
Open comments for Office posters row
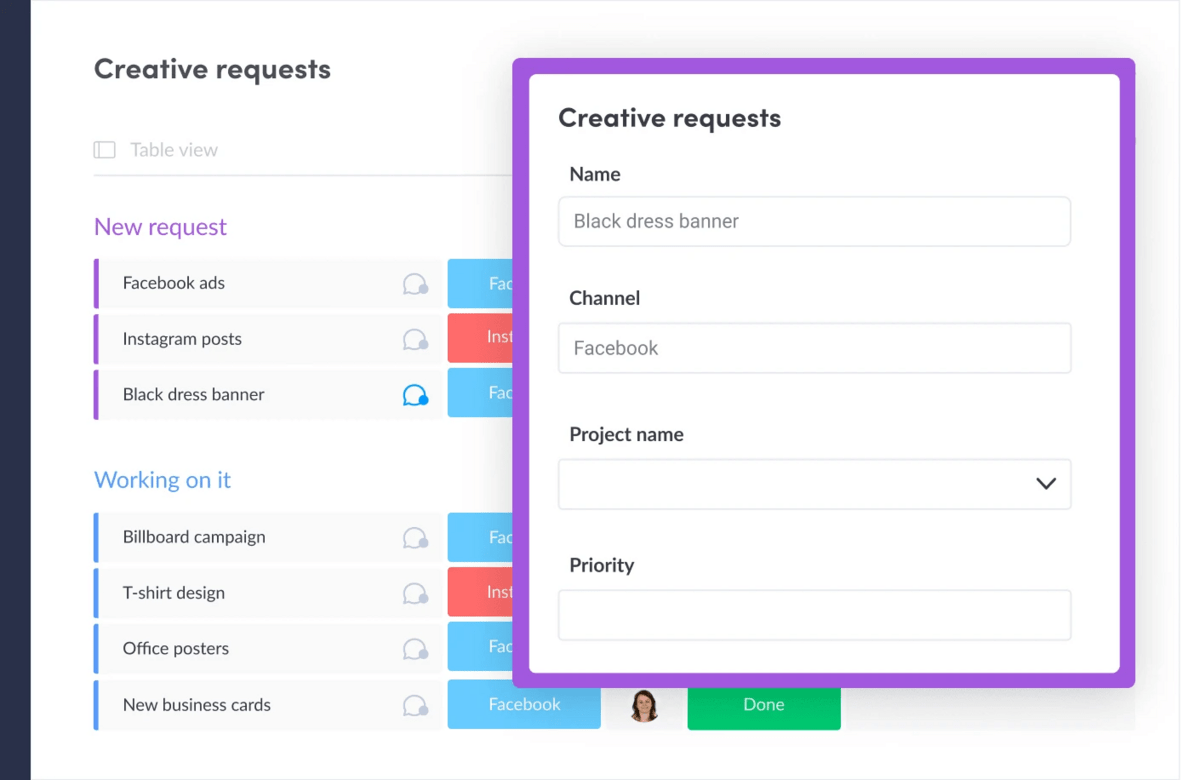tap(415, 650)
